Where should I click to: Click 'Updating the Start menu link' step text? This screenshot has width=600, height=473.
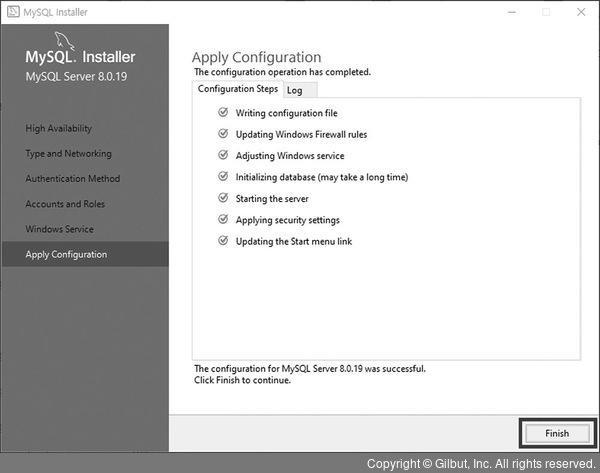293,241
